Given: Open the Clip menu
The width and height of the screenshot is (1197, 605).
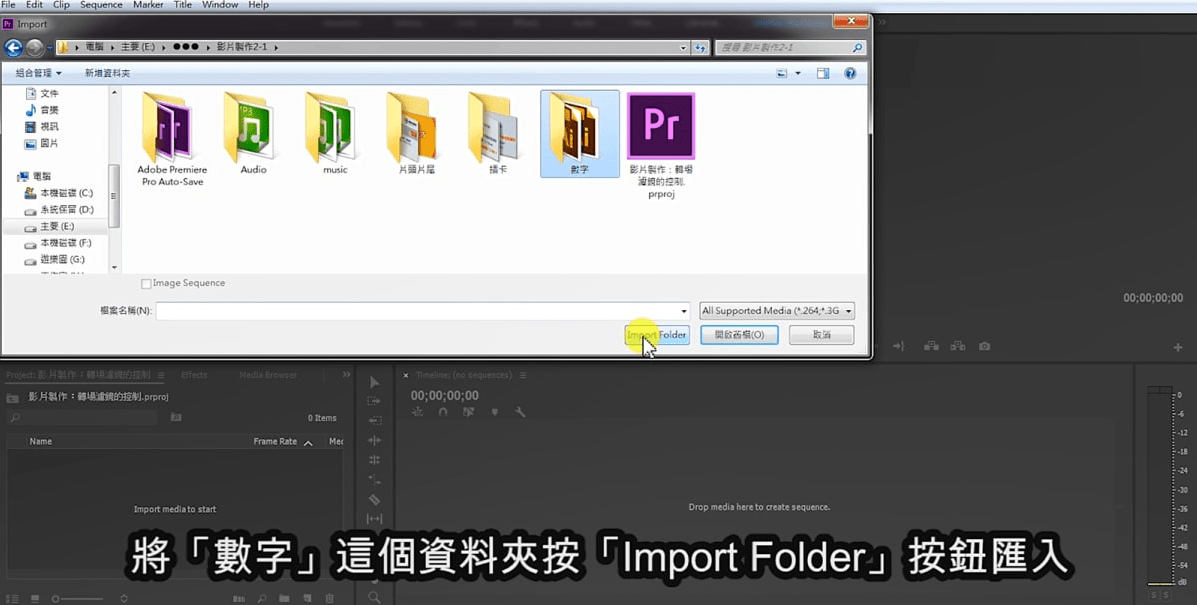Looking at the screenshot, I should pos(61,5).
